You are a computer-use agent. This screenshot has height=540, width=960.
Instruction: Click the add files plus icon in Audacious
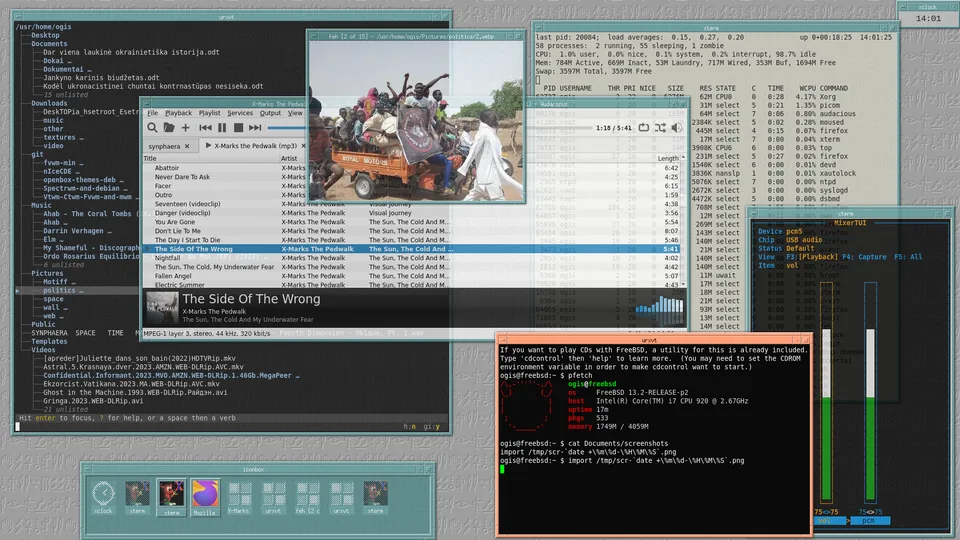click(186, 128)
